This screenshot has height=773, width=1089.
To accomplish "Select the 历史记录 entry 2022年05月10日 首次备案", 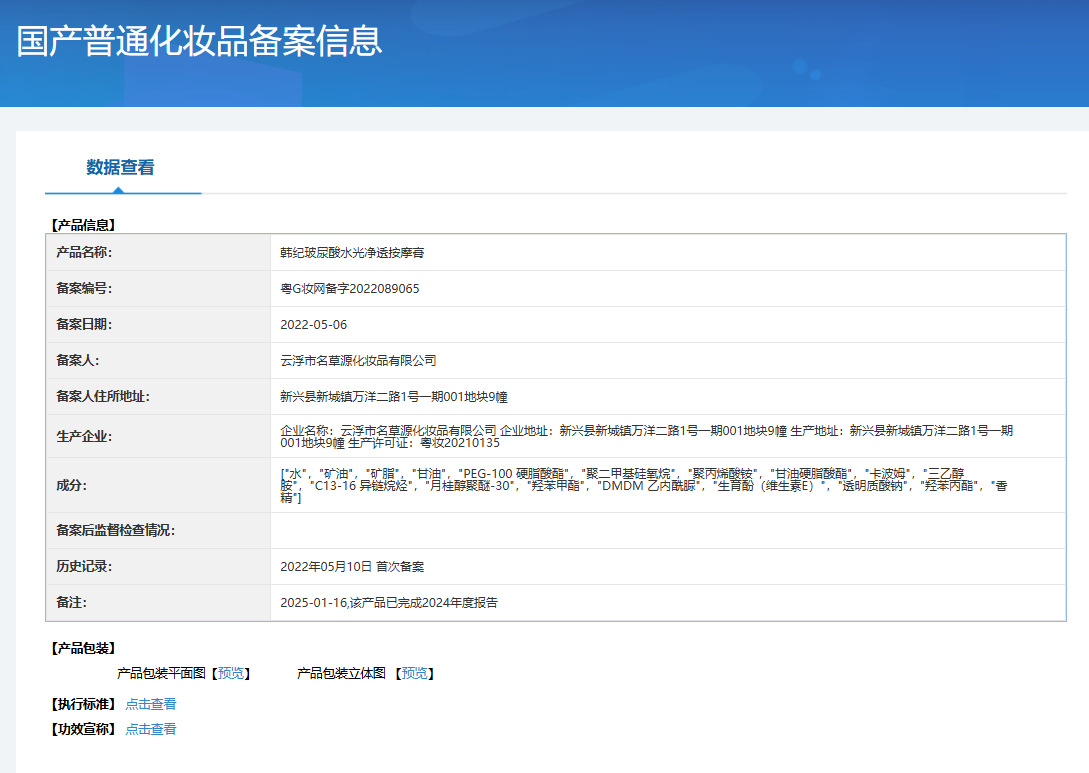I will coord(352,567).
